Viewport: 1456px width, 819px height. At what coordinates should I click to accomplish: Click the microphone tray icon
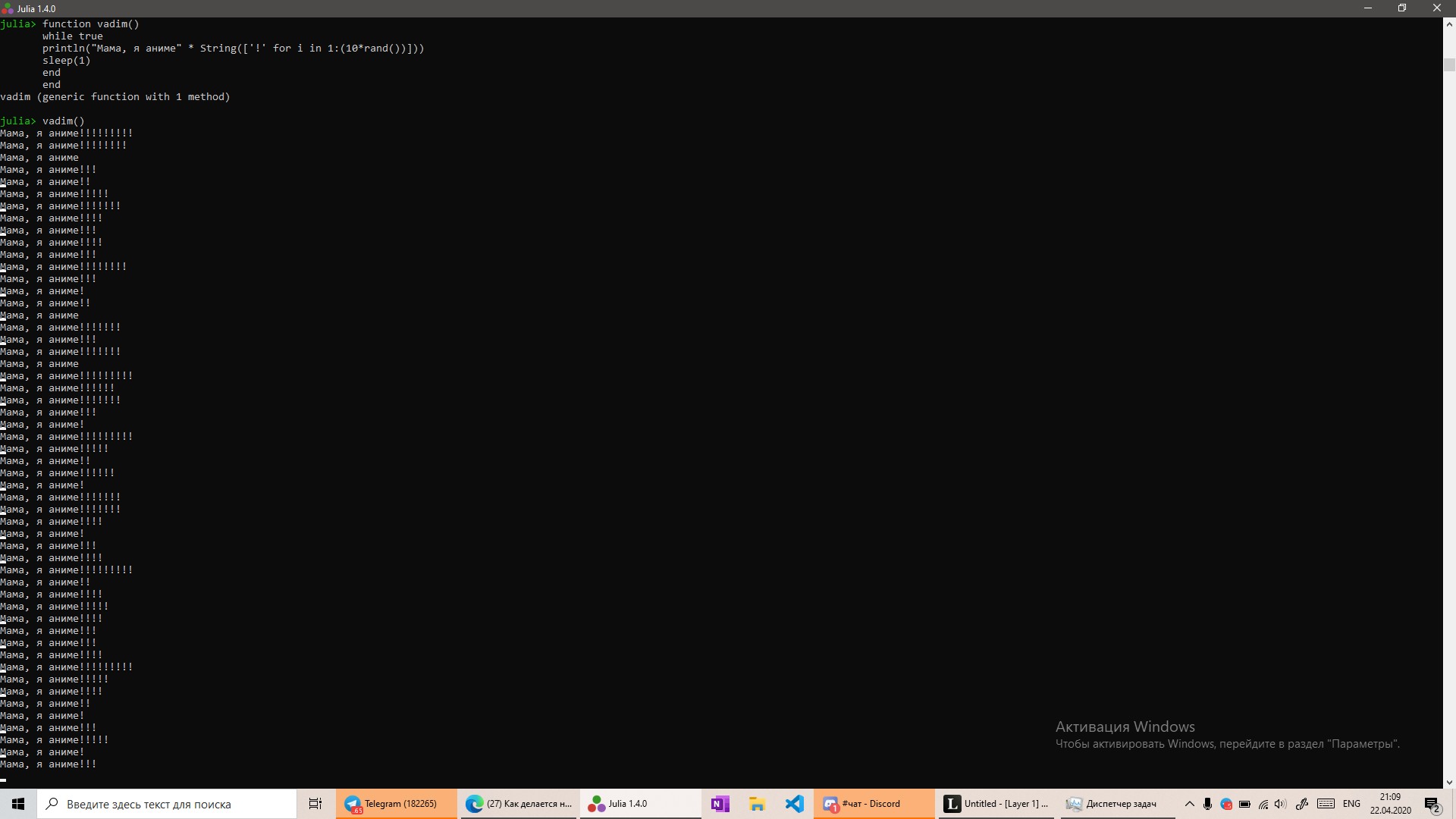tap(1207, 804)
